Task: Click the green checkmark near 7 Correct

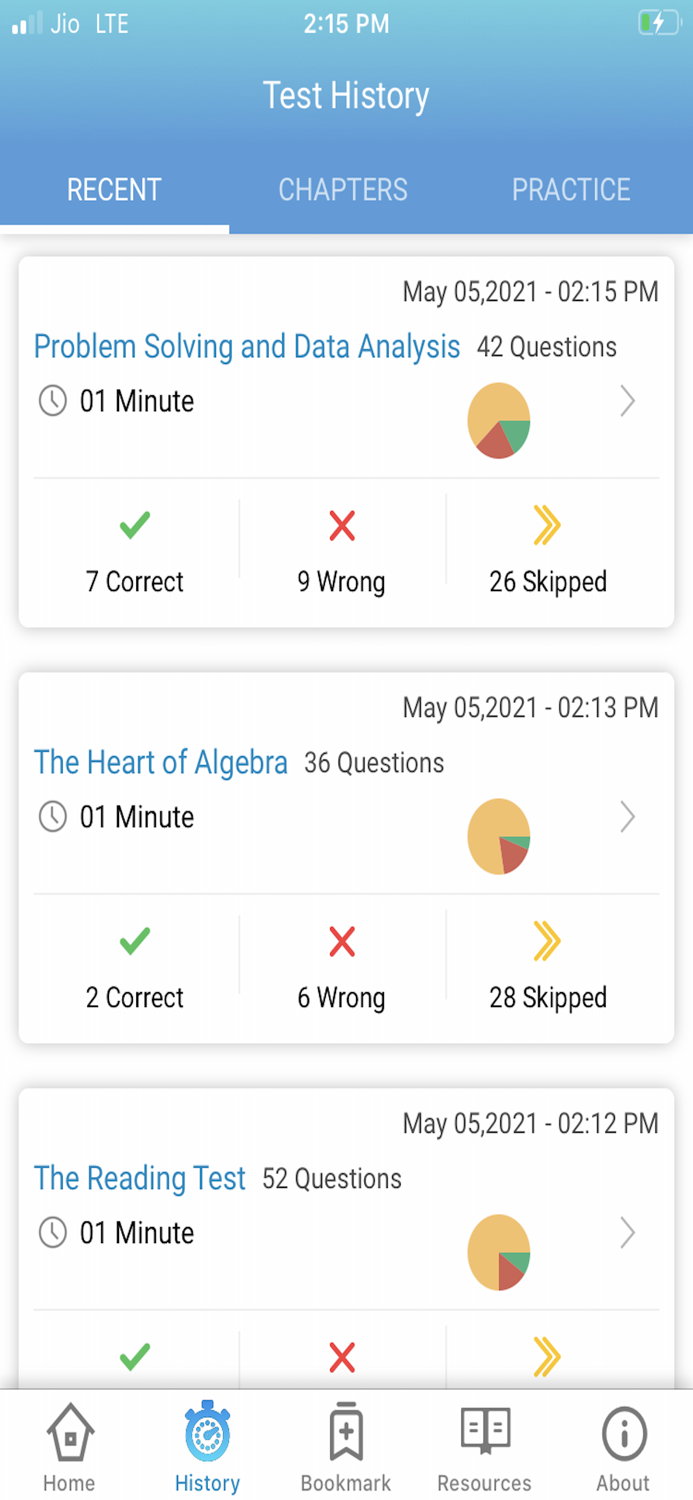Action: coord(133,525)
